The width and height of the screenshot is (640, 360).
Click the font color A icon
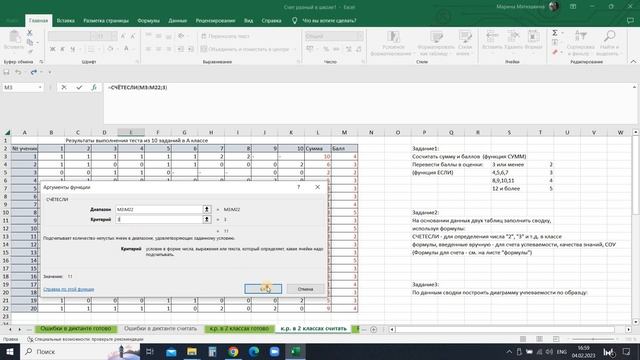coord(126,49)
